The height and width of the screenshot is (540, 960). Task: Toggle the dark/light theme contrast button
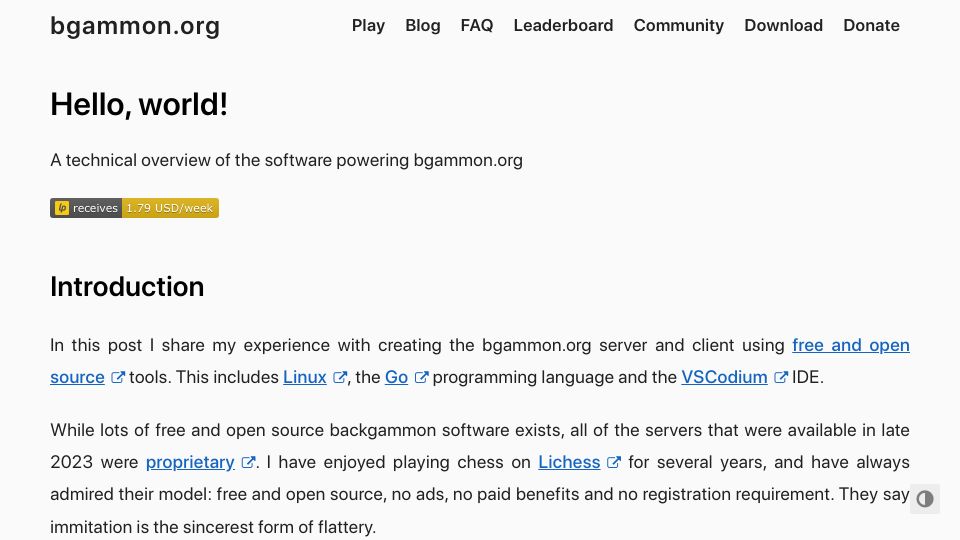pos(924,499)
